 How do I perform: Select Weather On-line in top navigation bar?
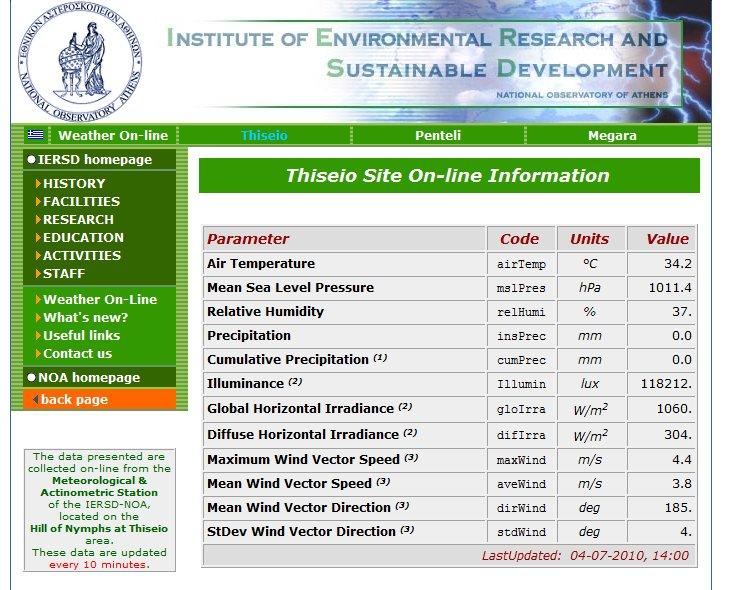coord(113,135)
